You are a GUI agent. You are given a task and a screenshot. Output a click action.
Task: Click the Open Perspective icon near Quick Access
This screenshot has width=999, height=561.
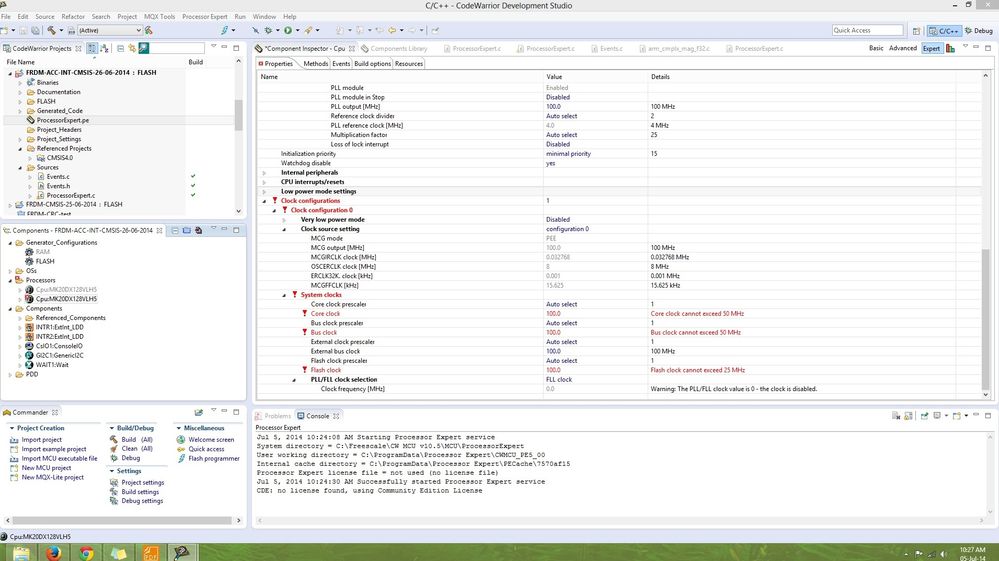click(915, 31)
